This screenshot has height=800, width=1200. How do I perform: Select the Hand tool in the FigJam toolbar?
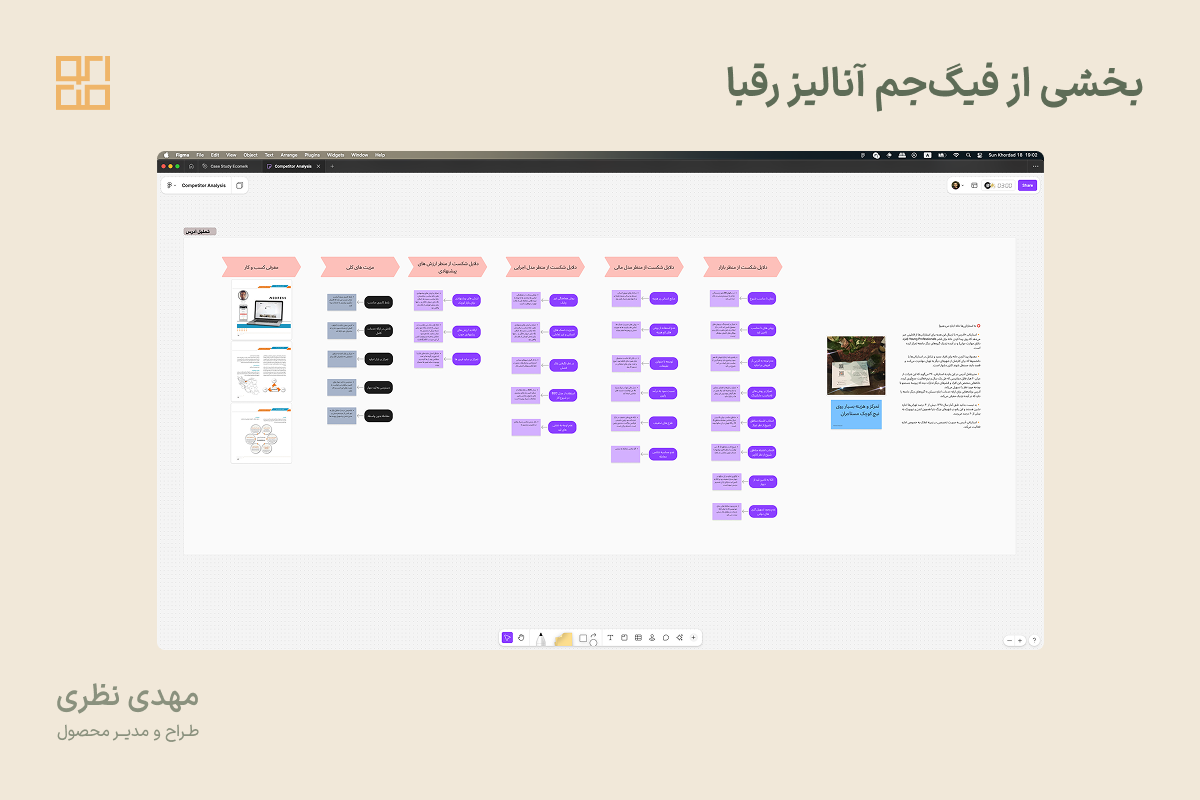coord(521,637)
